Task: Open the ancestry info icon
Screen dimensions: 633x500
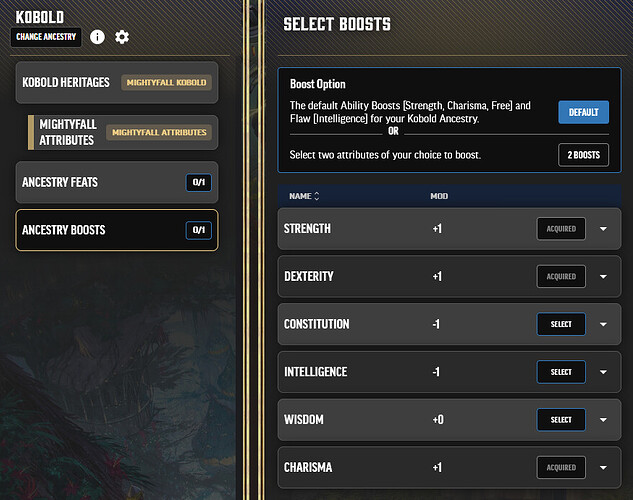Action: 97,37
